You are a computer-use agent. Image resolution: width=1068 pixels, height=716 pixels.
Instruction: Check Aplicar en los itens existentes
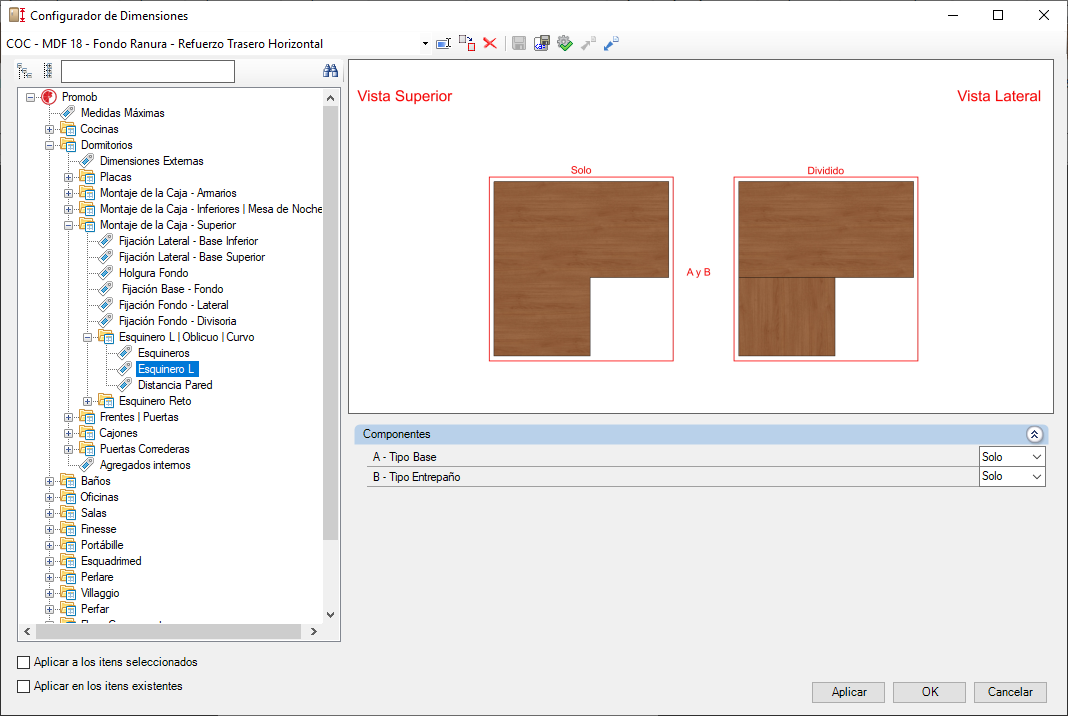[24, 686]
